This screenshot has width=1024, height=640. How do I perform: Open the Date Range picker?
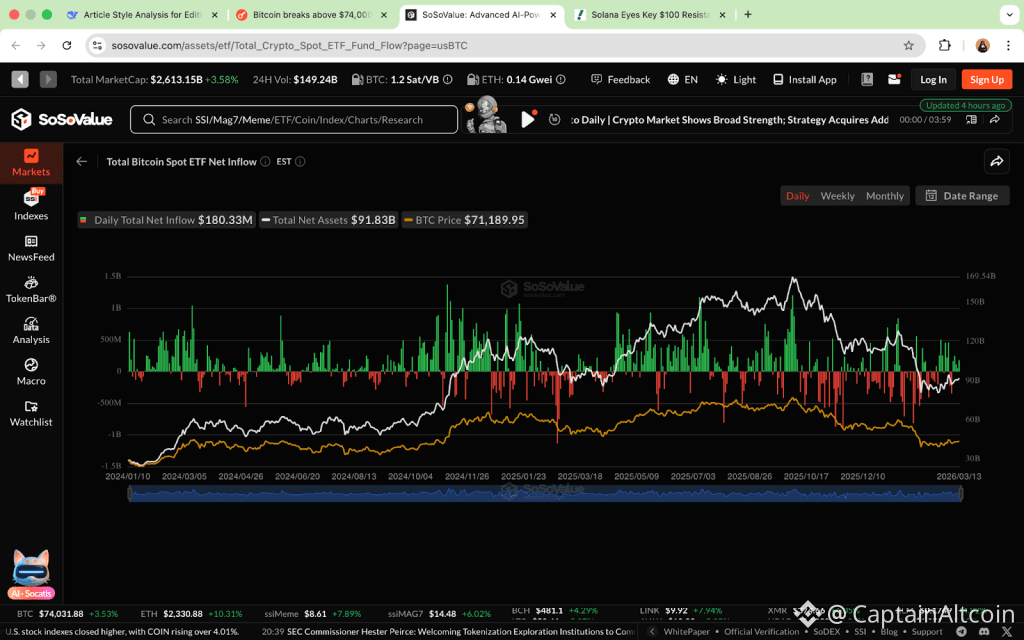tap(961, 196)
